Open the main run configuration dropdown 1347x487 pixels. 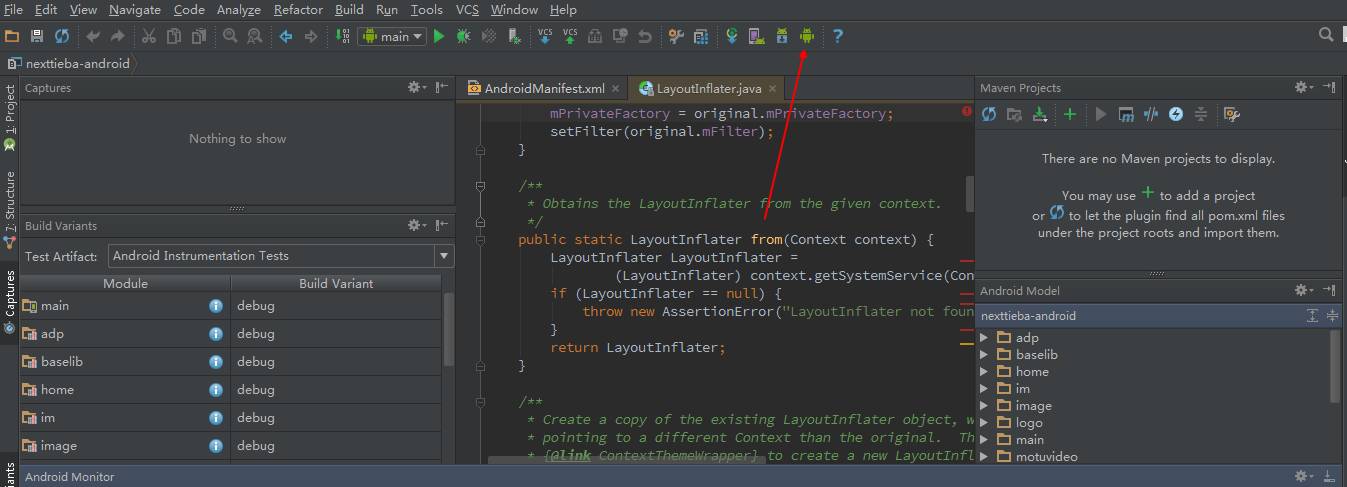pyautogui.click(x=392, y=36)
